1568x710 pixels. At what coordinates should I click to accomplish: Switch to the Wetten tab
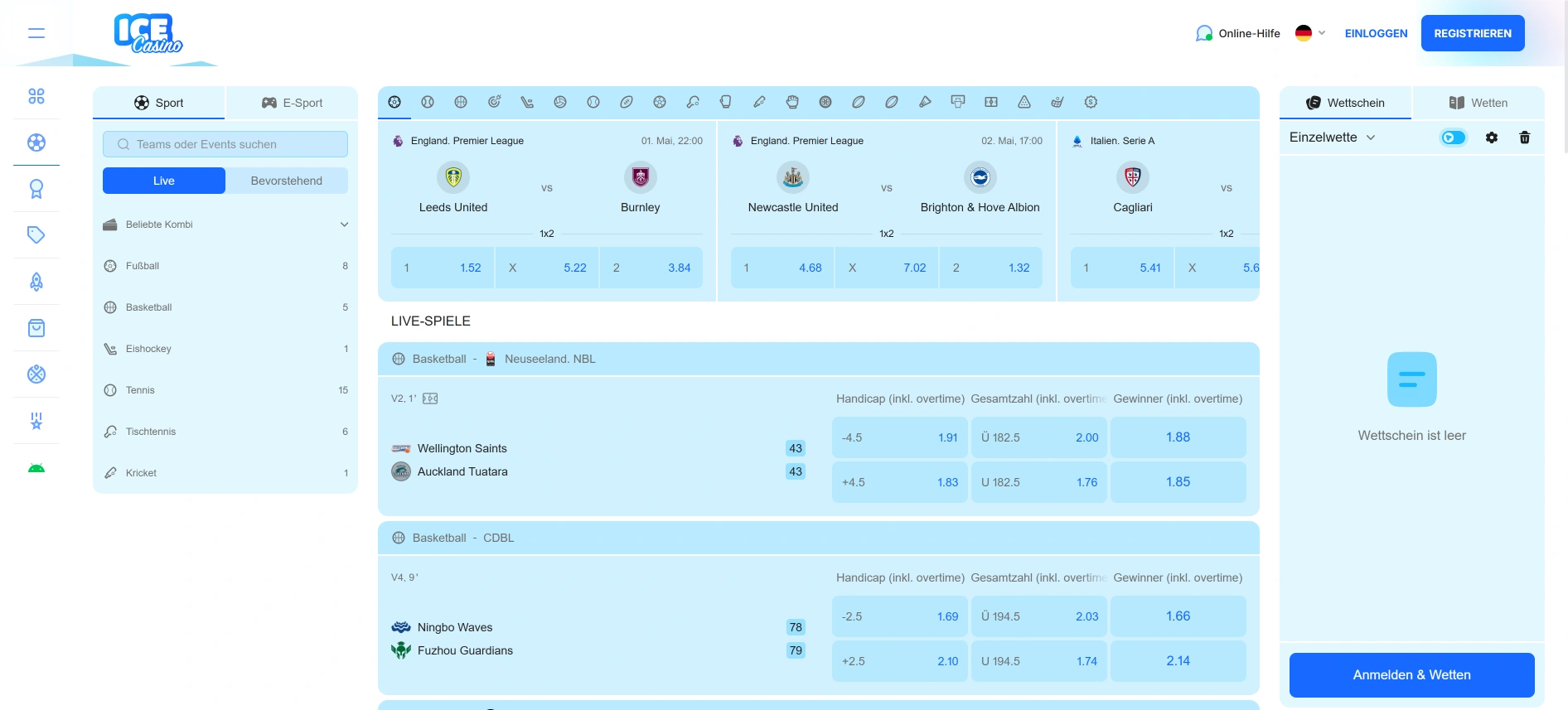[x=1478, y=103]
